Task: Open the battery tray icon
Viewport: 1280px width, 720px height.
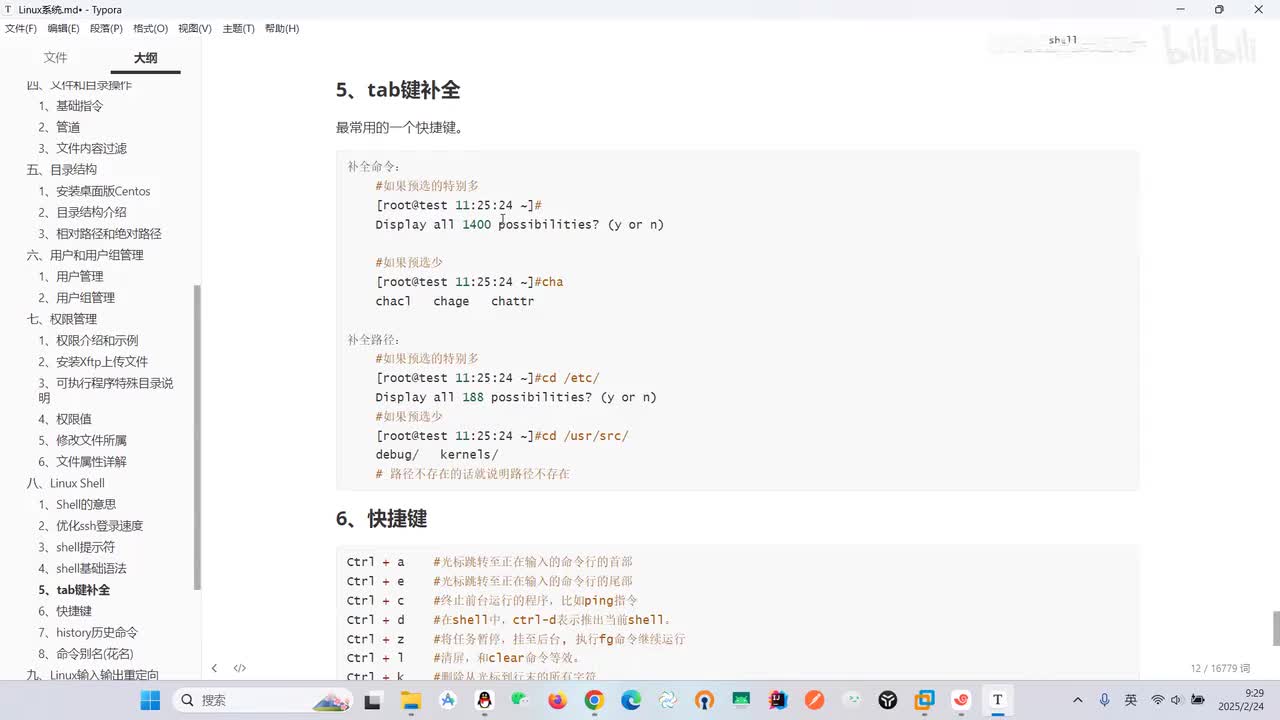Action: coord(1198,700)
